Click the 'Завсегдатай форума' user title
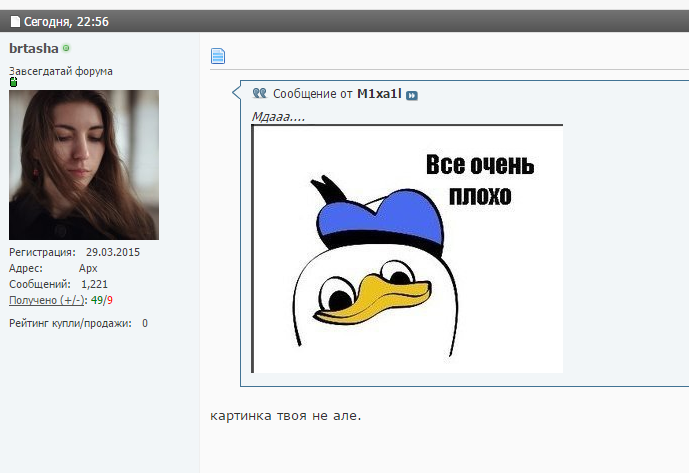 [x=61, y=71]
